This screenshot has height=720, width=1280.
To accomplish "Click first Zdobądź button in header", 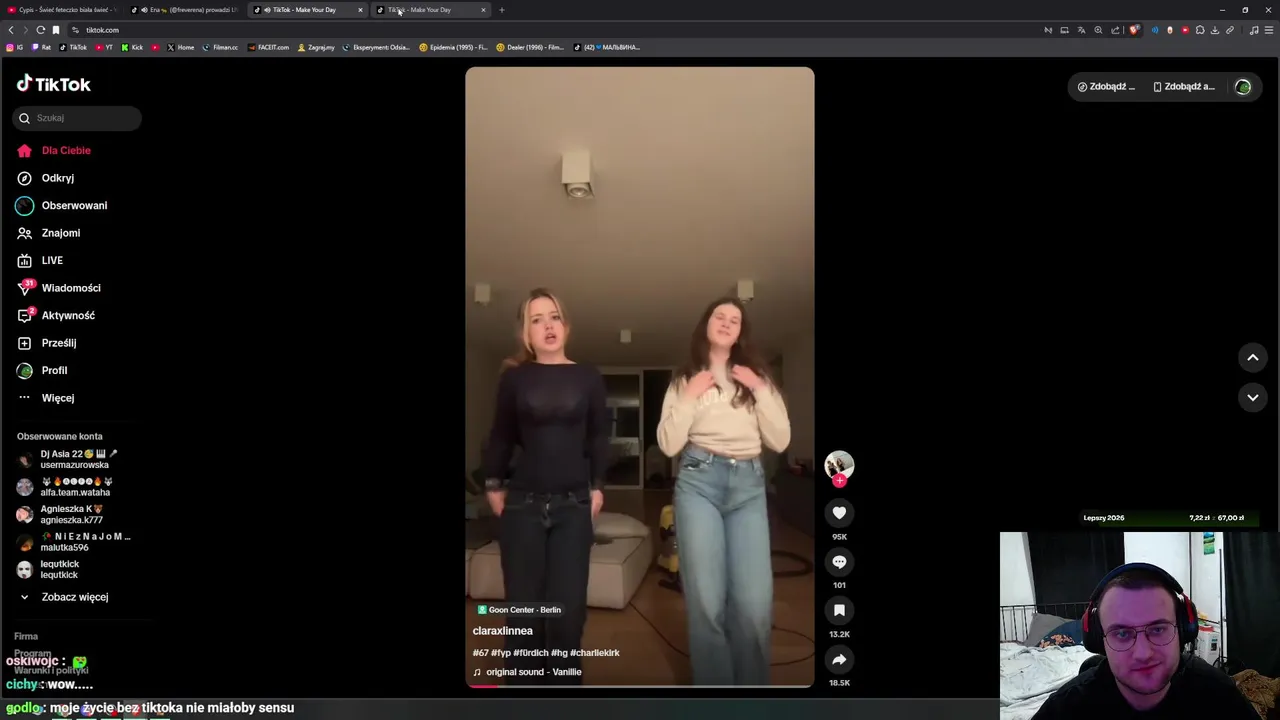I will [x=1105, y=87].
